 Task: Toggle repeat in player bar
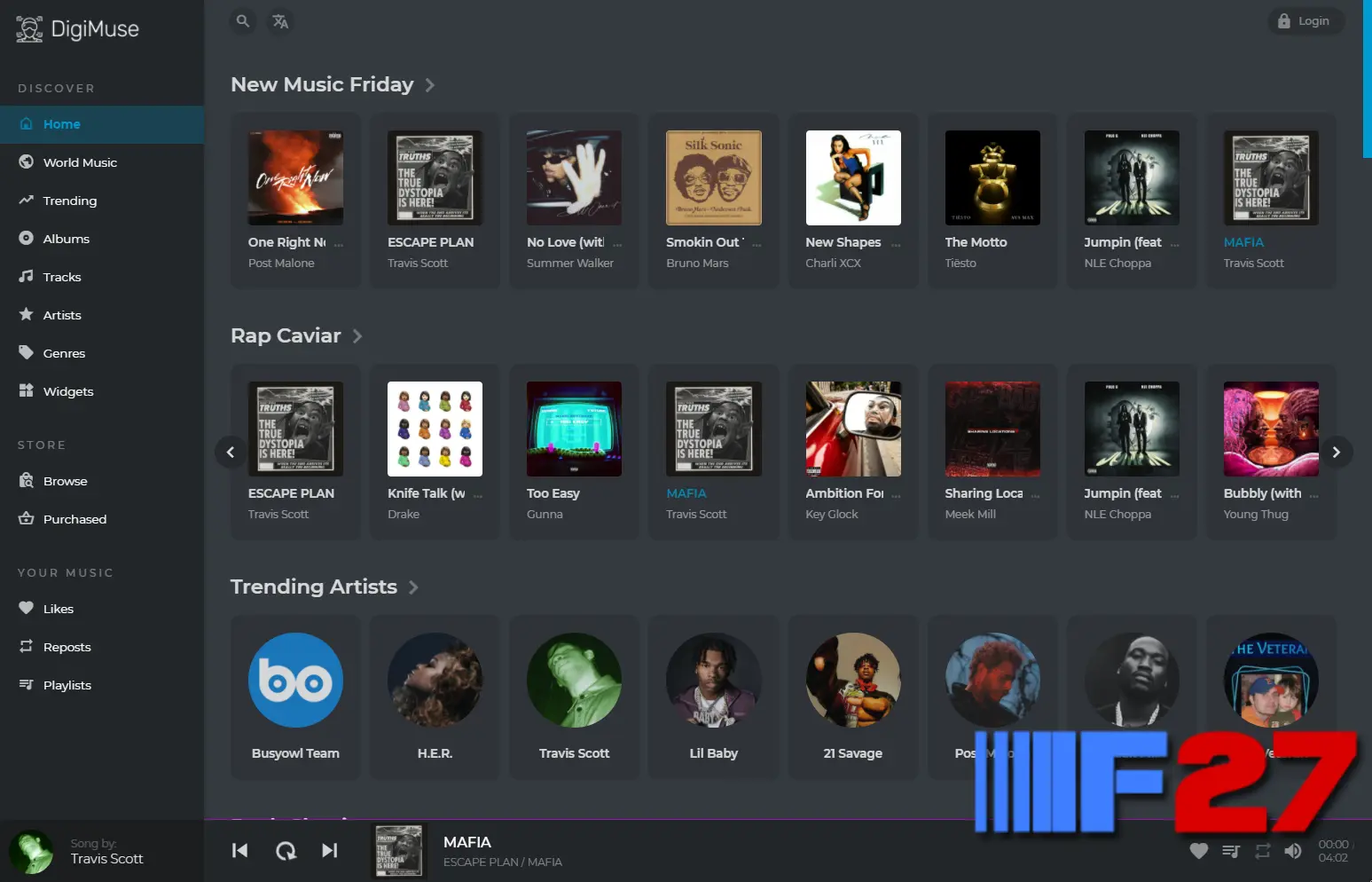click(1263, 851)
